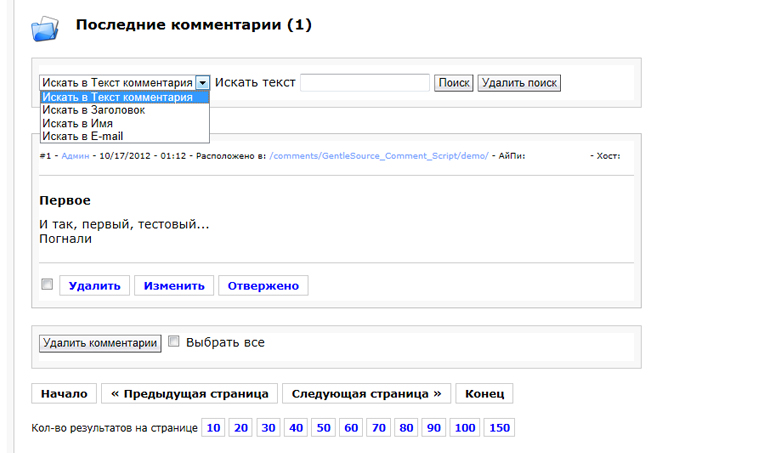Viewport: 760px width, 453px height.
Task: Mark the comment as 'Отвержено'
Action: (263, 286)
